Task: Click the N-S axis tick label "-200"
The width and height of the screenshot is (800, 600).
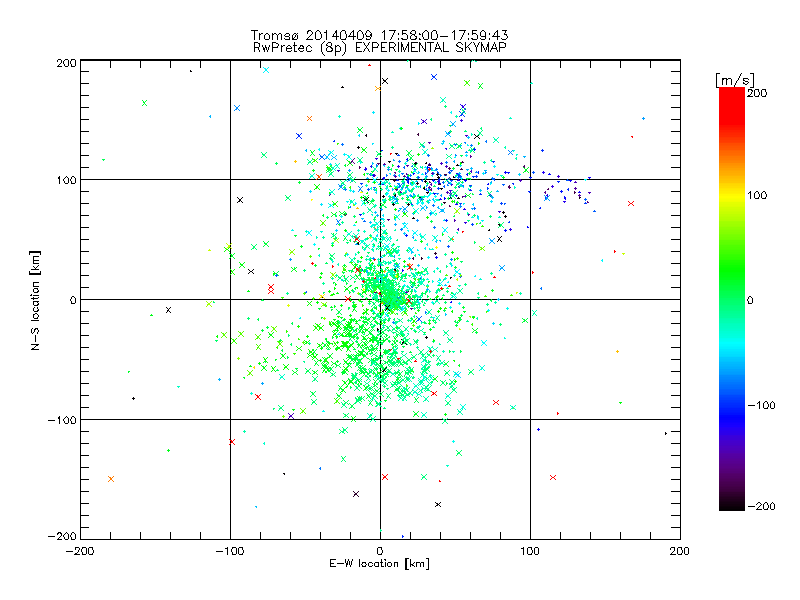Action: coord(62,536)
